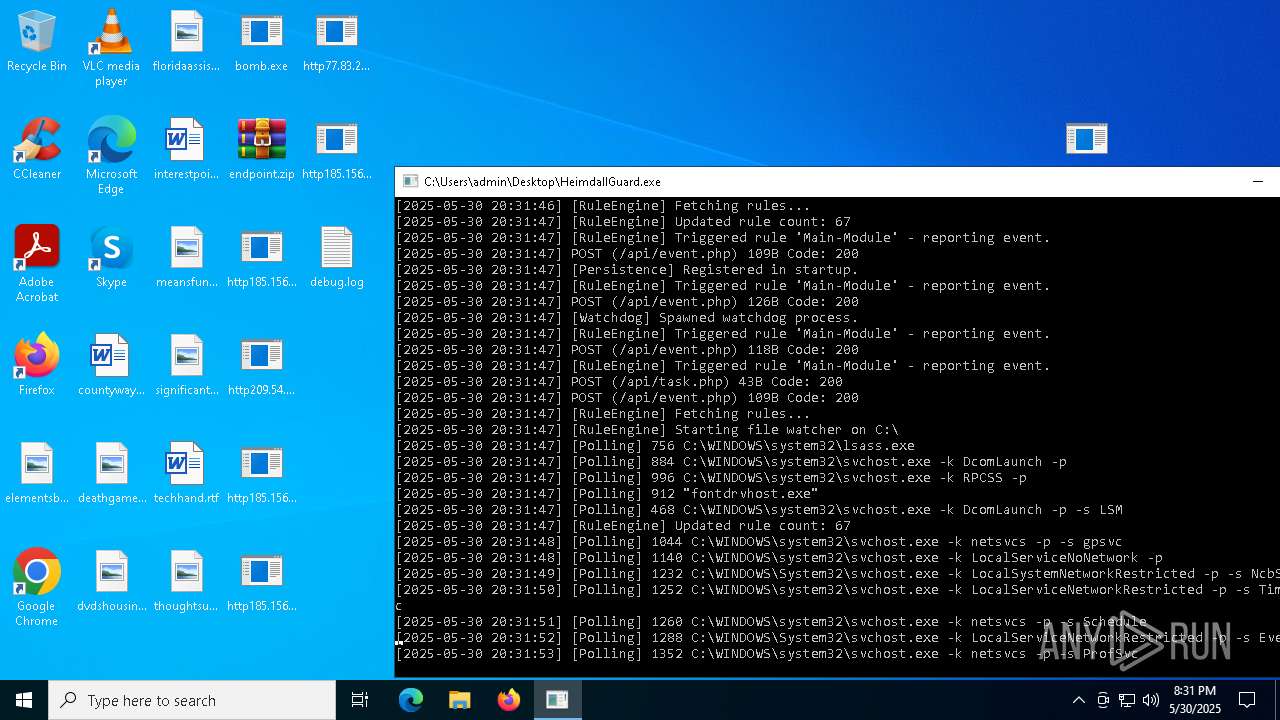Viewport: 1280px width, 720px height.
Task: Select http185.156... file beside thoughtsu...
Action: (261, 582)
